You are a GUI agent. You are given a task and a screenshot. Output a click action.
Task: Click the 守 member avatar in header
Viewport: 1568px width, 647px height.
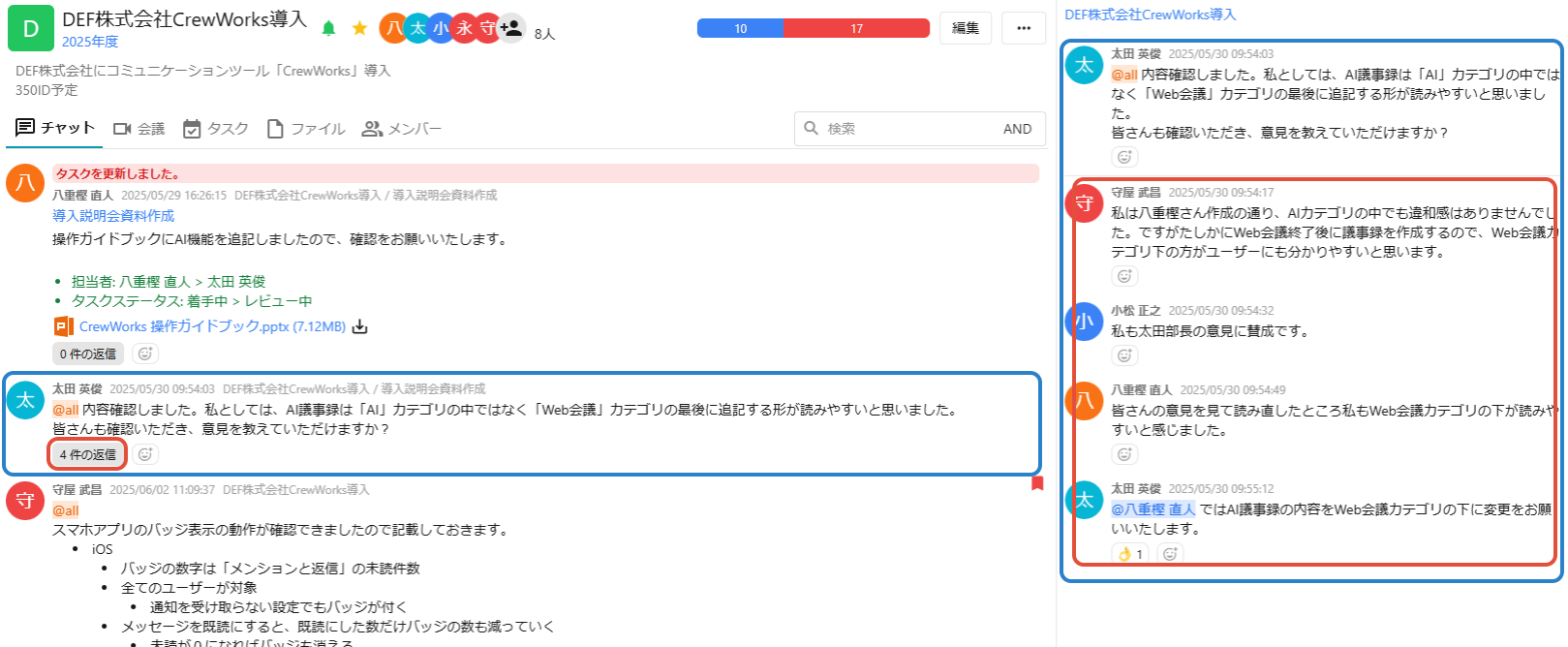coord(487,28)
